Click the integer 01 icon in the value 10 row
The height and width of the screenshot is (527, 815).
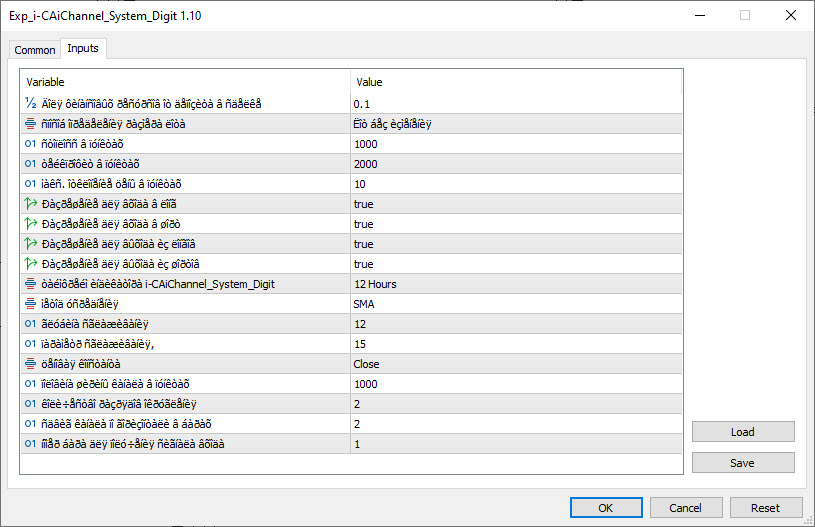coord(31,184)
